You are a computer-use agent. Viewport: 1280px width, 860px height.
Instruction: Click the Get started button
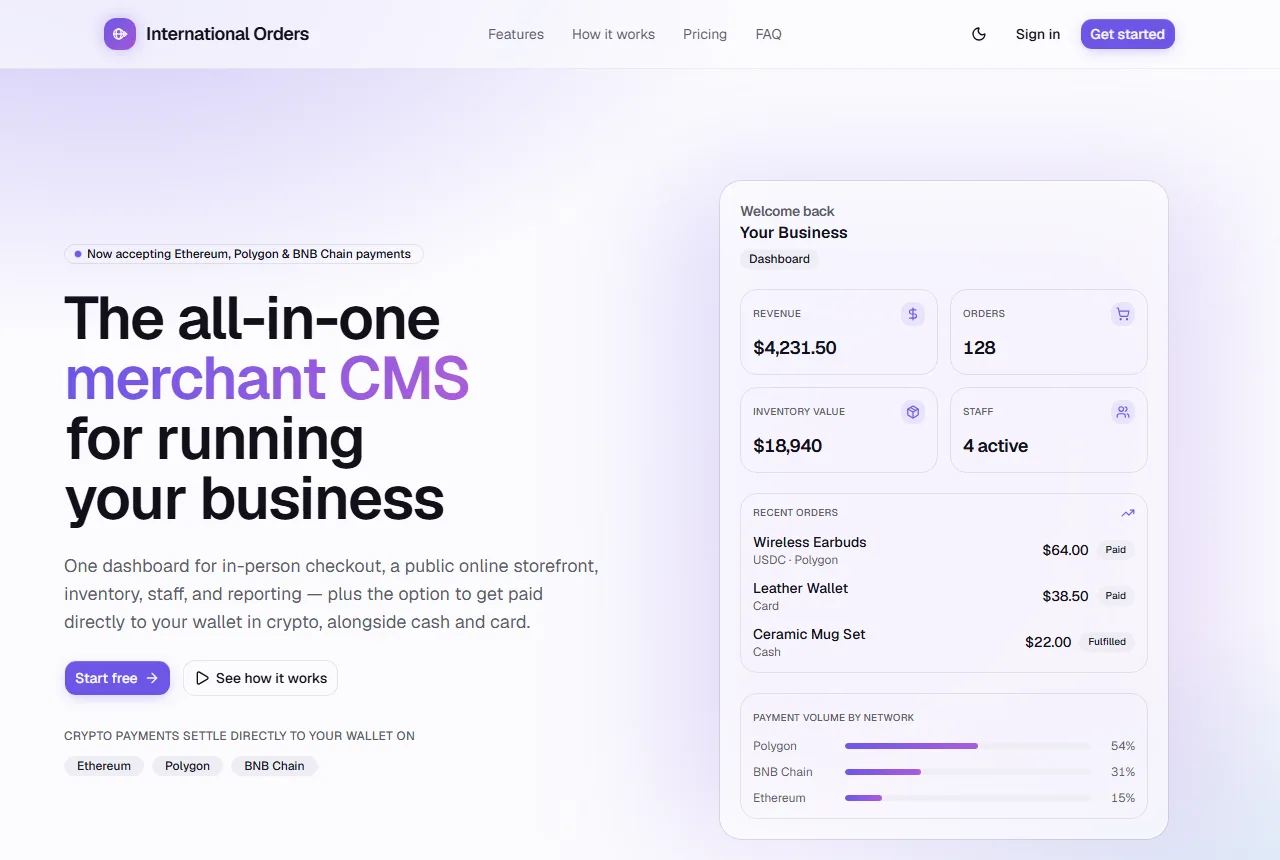pos(1128,34)
